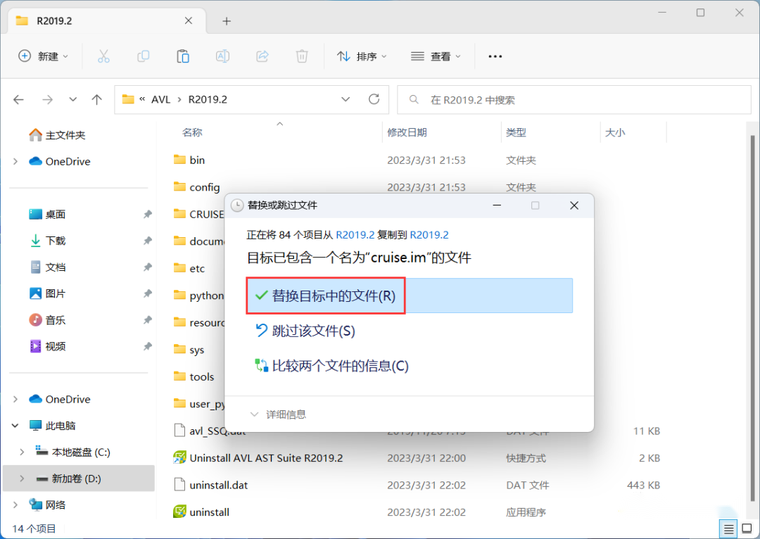Screen dimensions: 760x539
Task: Sort by 类型 column header
Action: [x=516, y=132]
